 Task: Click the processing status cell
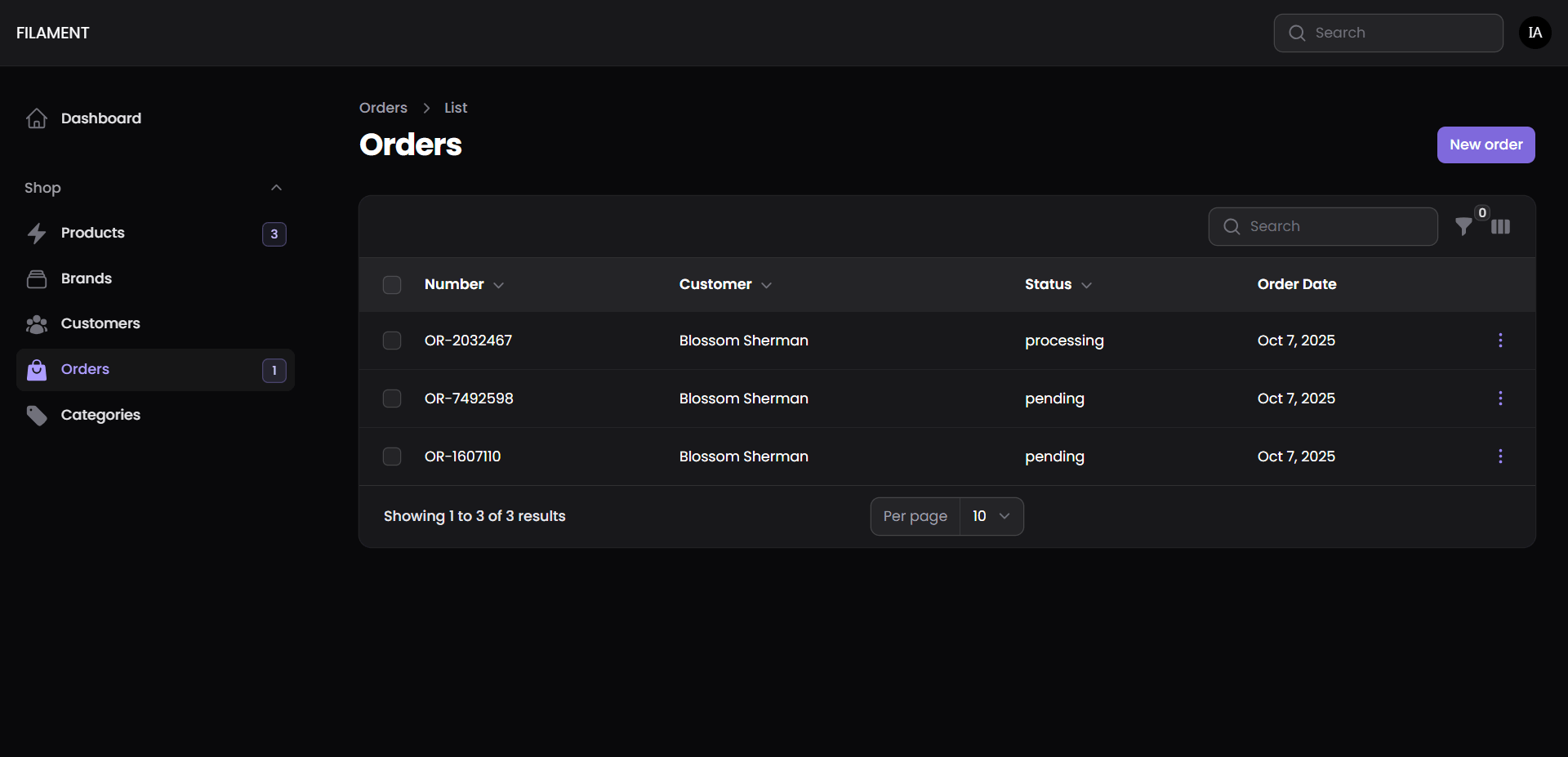point(1064,341)
